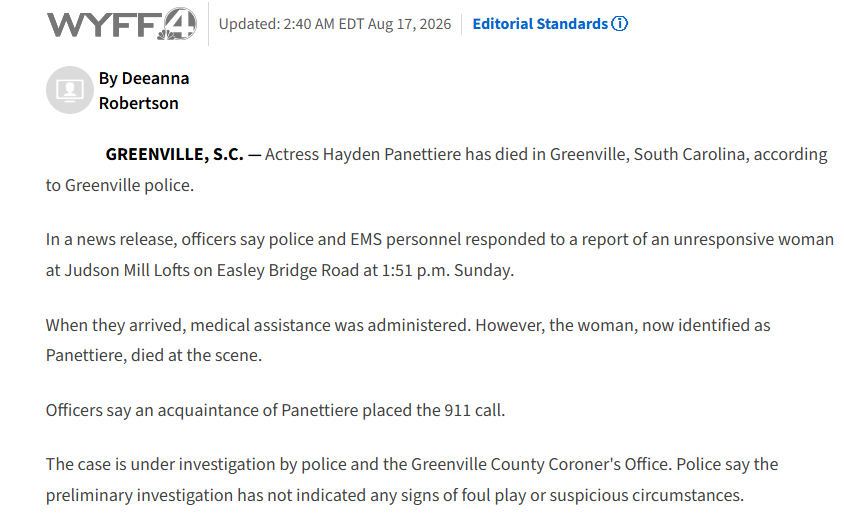Click the bold GREENVILLE, S.C. dateline
This screenshot has width=844, height=514.
click(174, 154)
